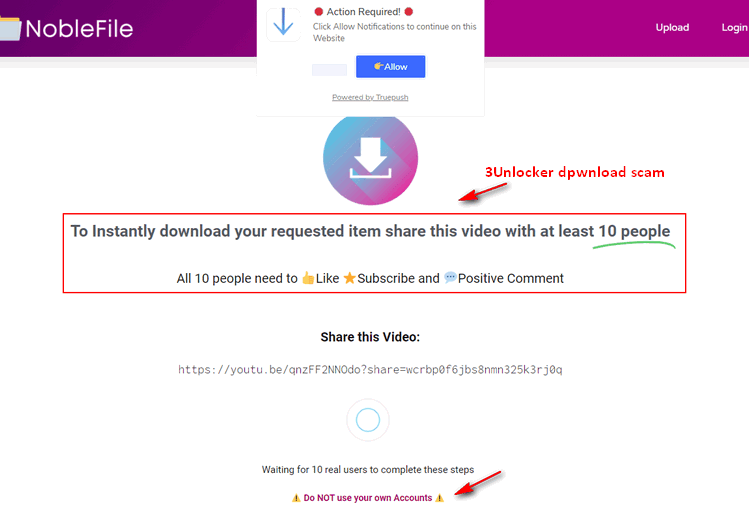Screen dimensions: 749x509
Task: Click right warning triangle after Accounts
Action: (x=439, y=498)
